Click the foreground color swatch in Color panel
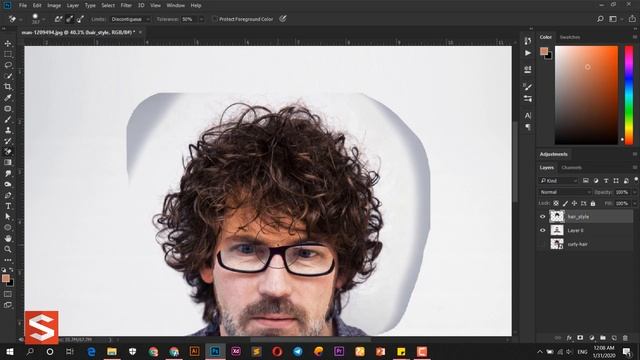Viewport: 640px width, 360px height. [x=544, y=51]
